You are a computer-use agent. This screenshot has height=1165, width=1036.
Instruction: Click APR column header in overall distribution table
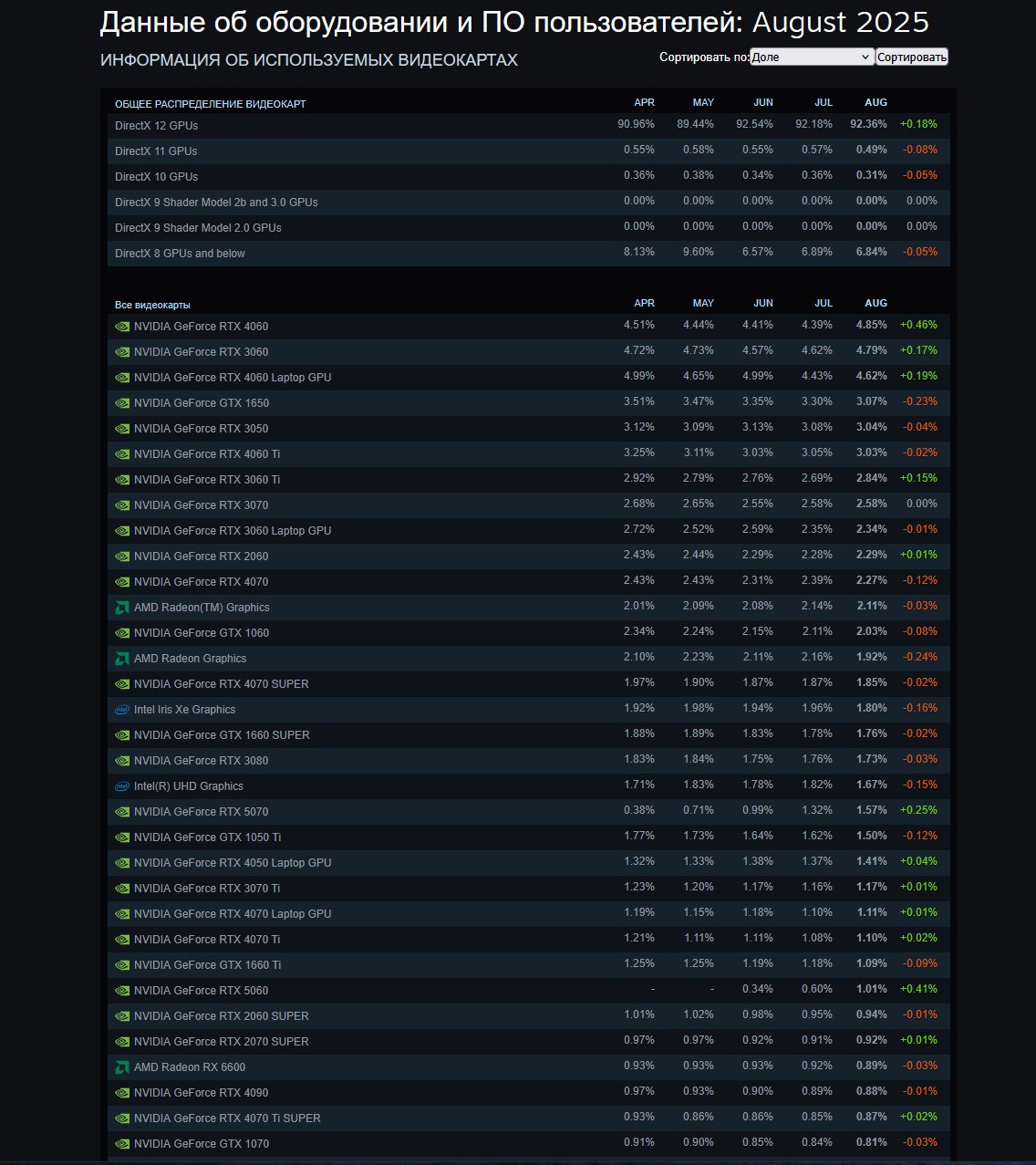(644, 102)
